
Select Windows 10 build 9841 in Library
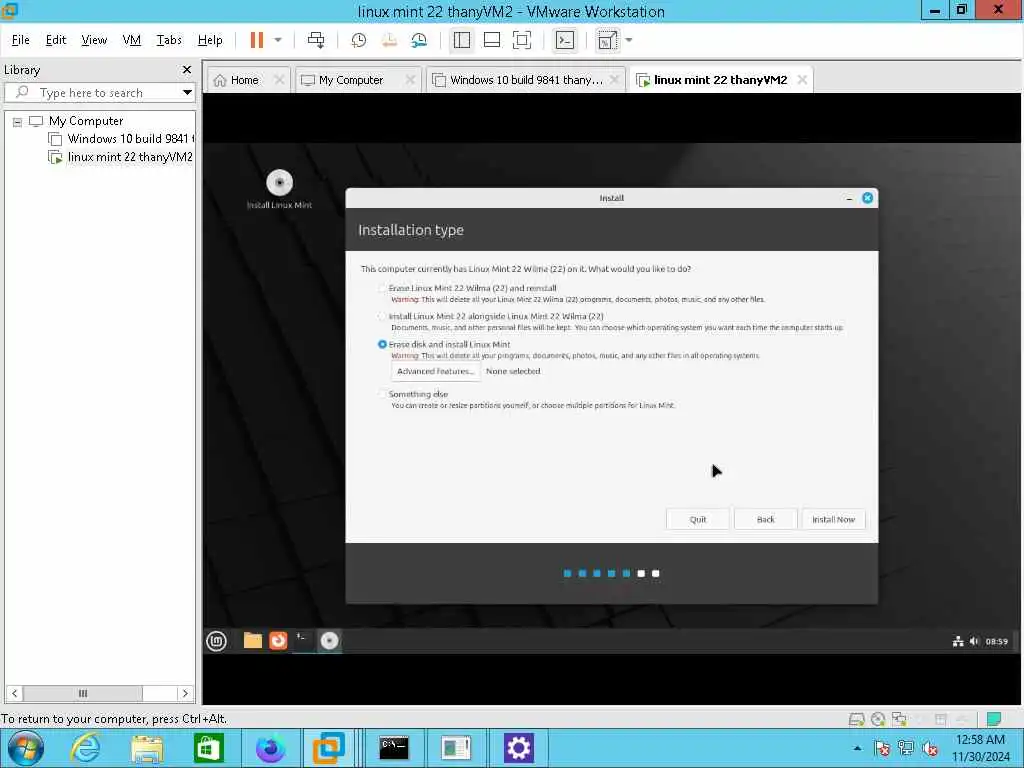[121, 139]
